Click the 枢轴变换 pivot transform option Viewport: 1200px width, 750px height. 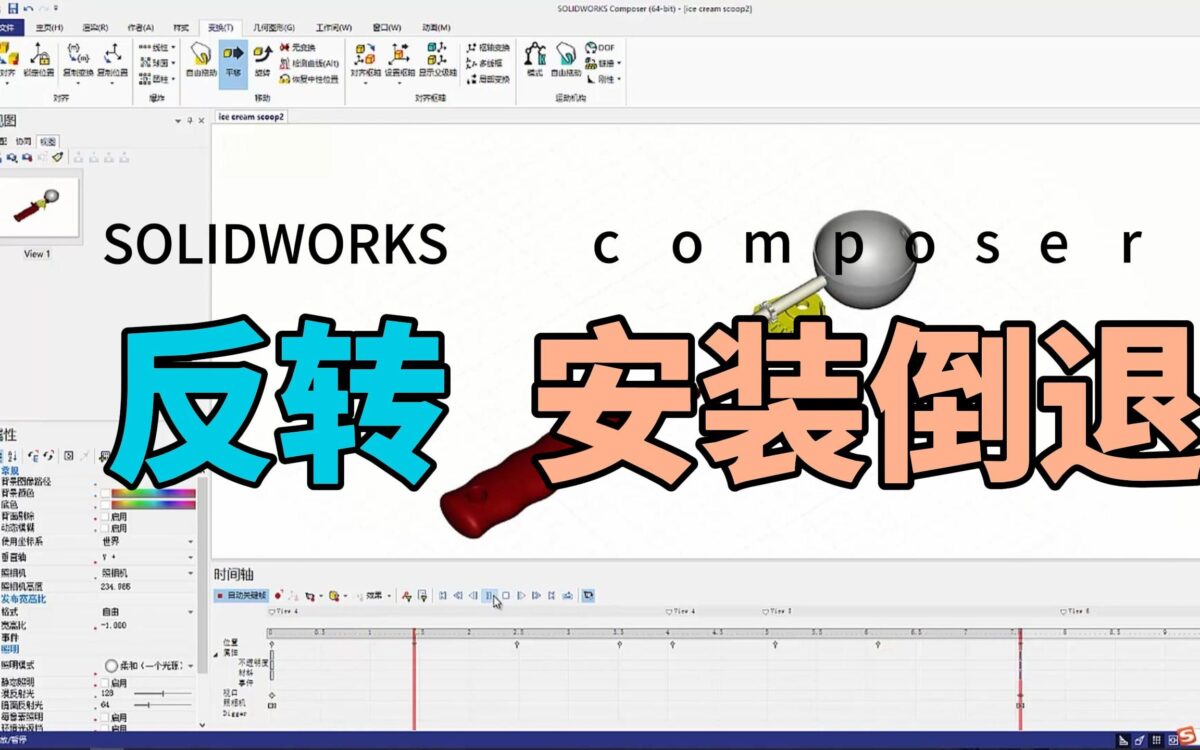488,47
